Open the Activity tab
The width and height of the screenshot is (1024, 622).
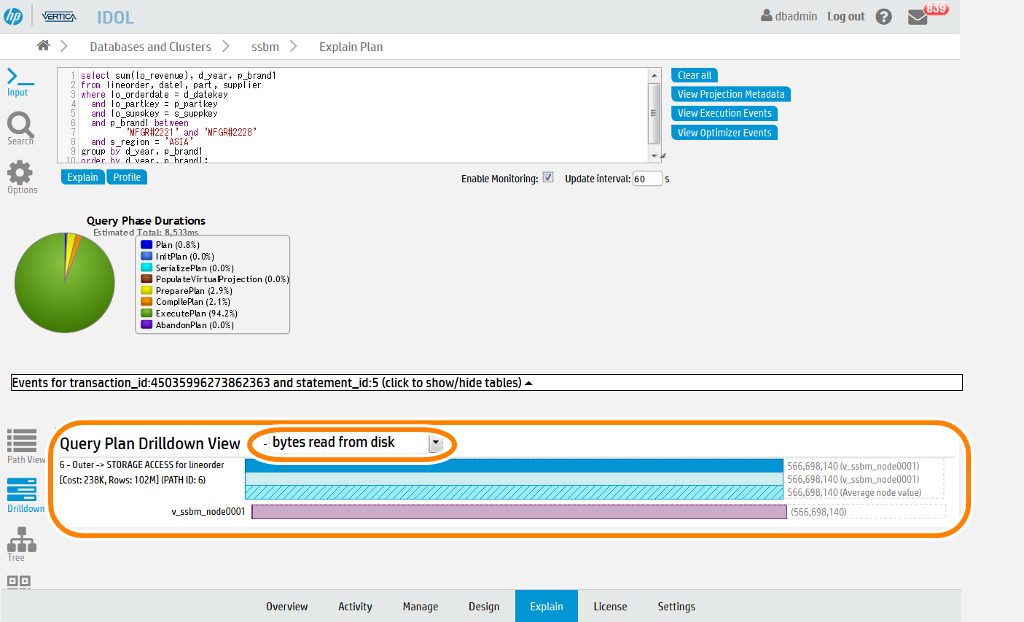[x=355, y=606]
